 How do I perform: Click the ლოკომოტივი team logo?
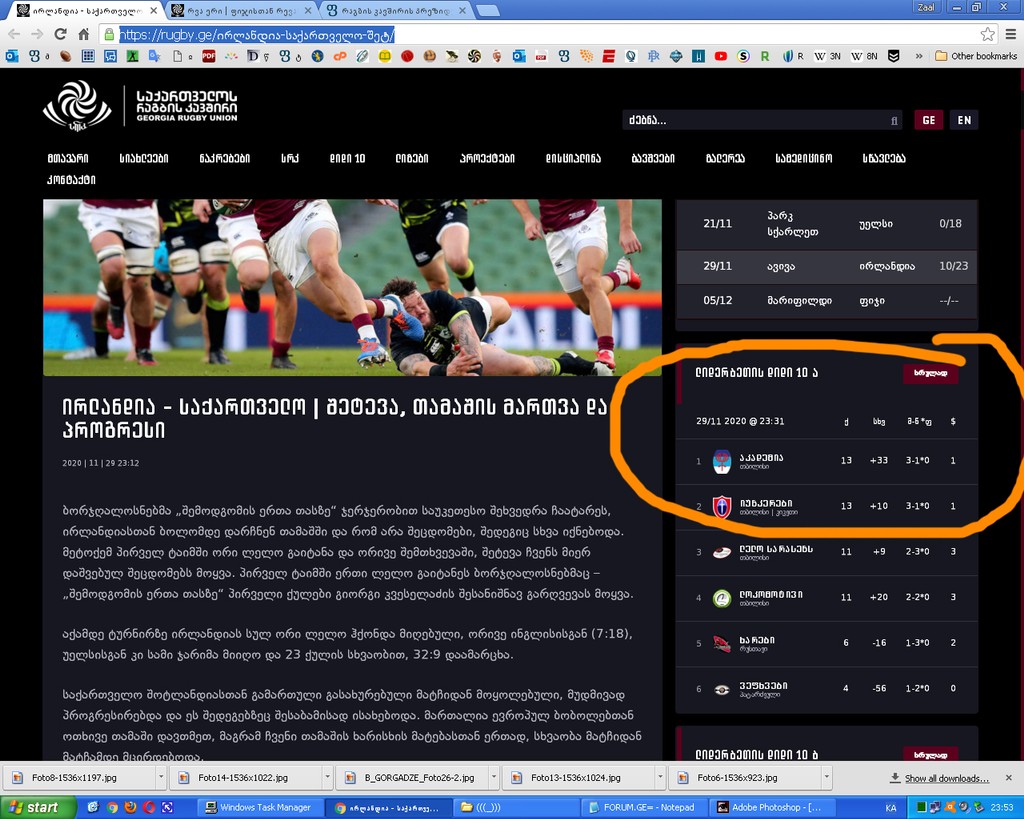(722, 598)
